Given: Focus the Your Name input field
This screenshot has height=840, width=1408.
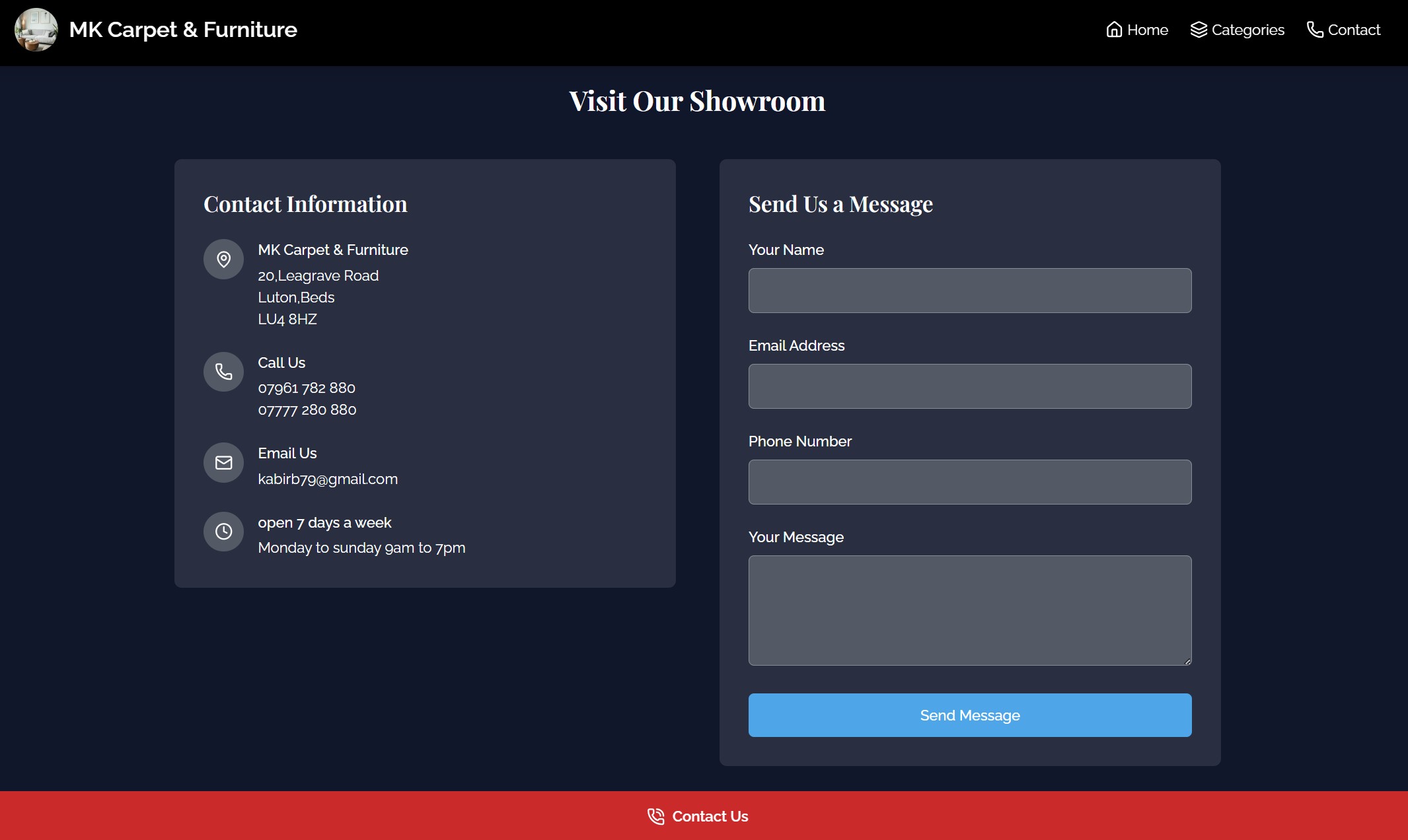Looking at the screenshot, I should coord(969,291).
